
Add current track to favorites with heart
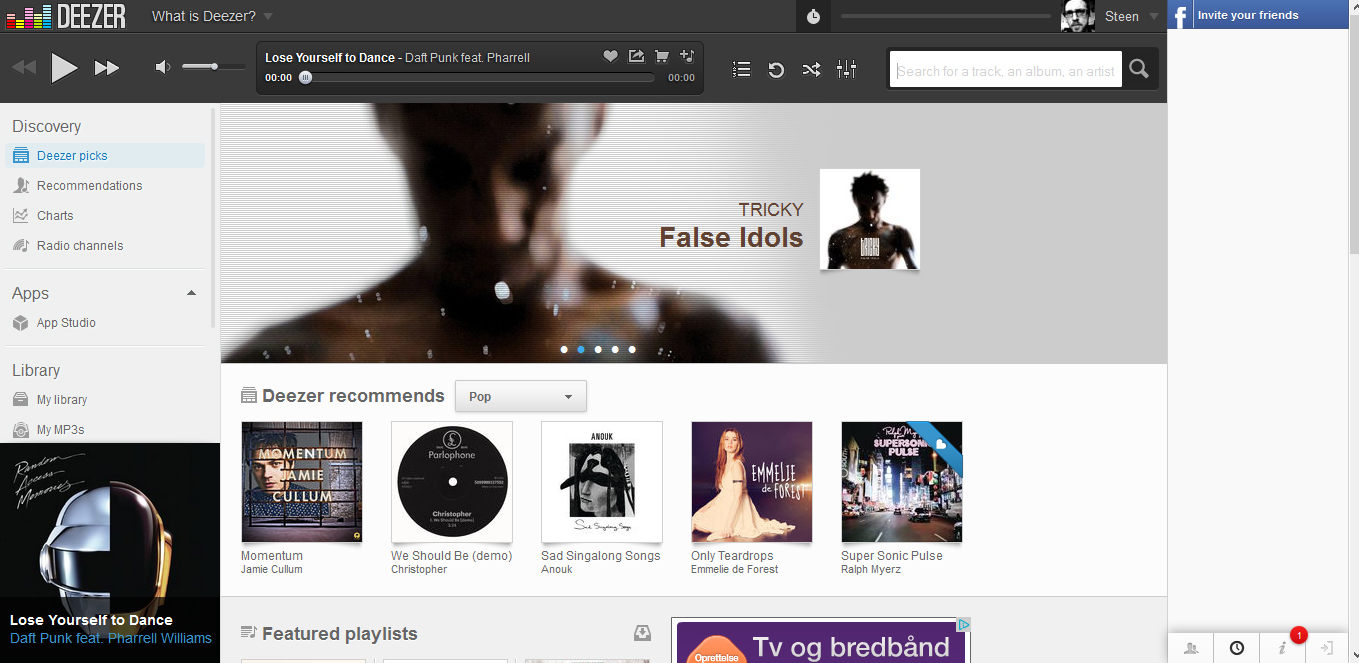pos(610,56)
